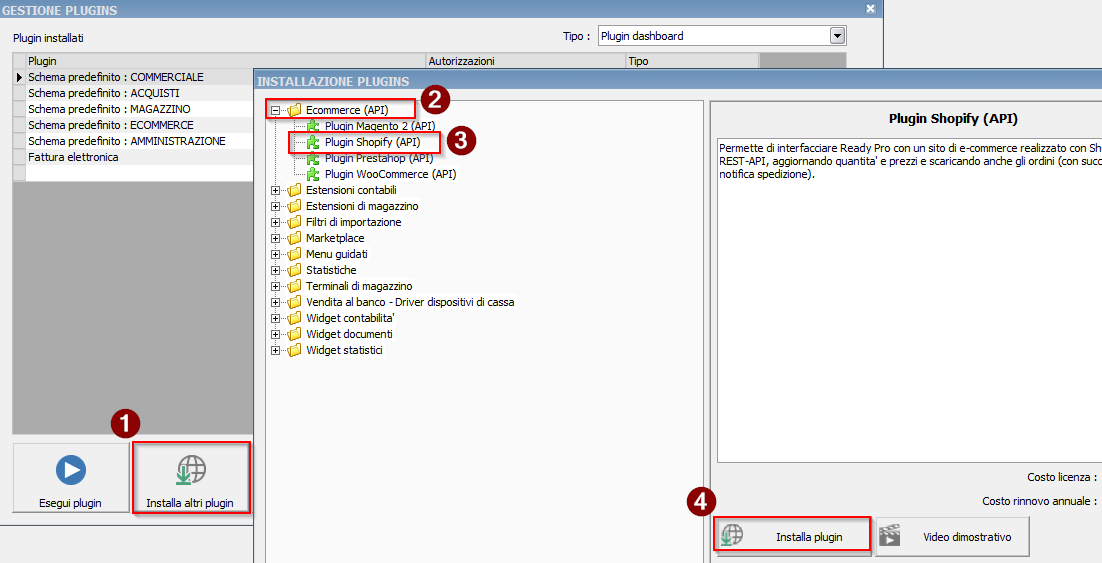Click the green puzzle icon for Plugin Magento 2
Viewport: 1102px width, 563px height.
313,126
